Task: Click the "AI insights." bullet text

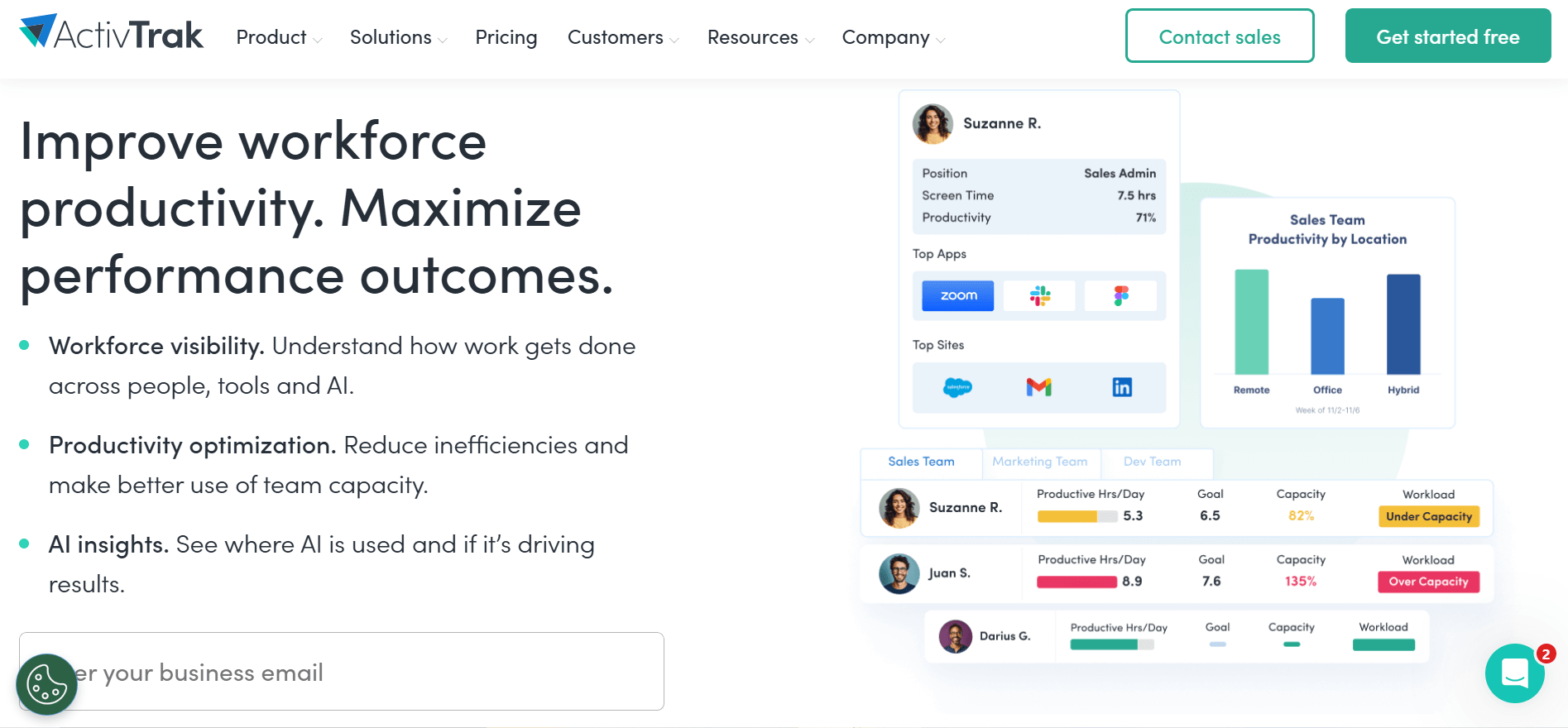Action: coord(108,544)
